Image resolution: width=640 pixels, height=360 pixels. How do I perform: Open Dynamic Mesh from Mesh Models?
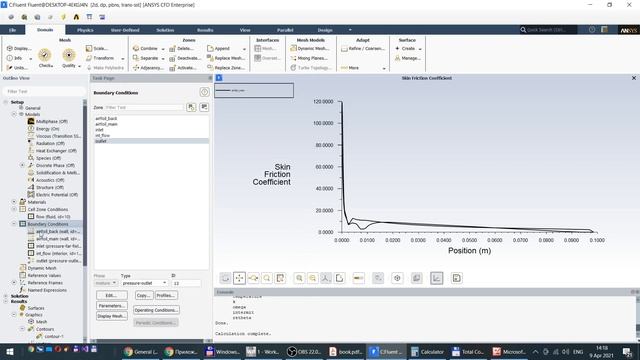click(310, 48)
